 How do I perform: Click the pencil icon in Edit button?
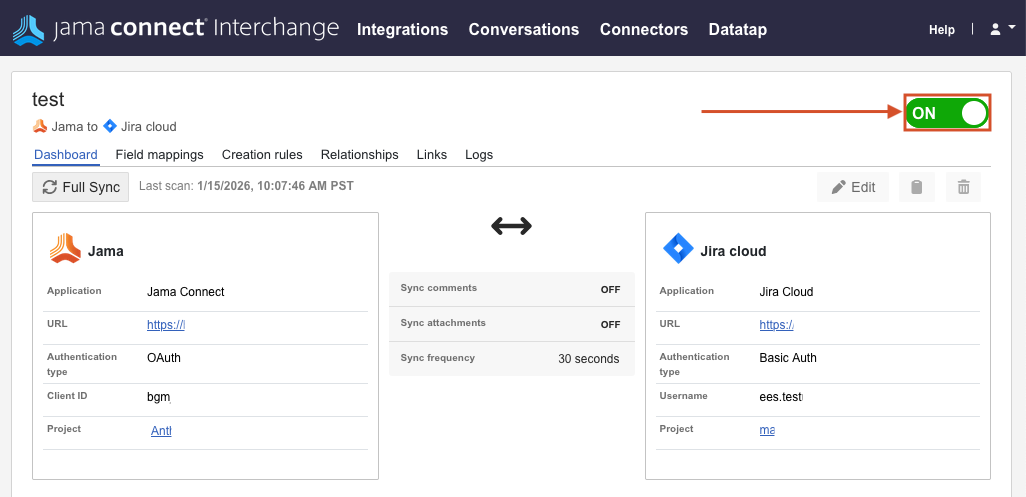pos(838,188)
